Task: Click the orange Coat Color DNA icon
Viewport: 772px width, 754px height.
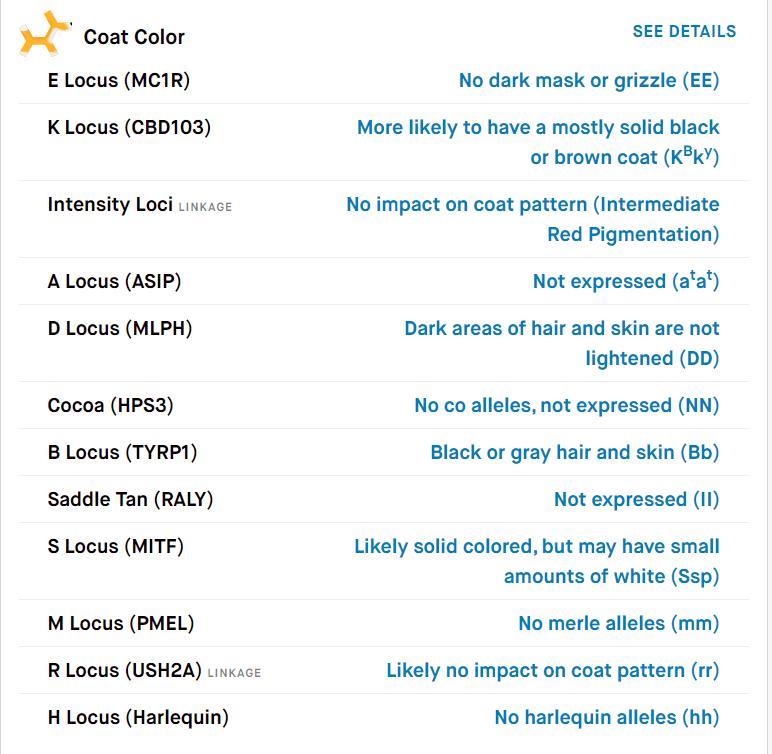Action: point(45,33)
